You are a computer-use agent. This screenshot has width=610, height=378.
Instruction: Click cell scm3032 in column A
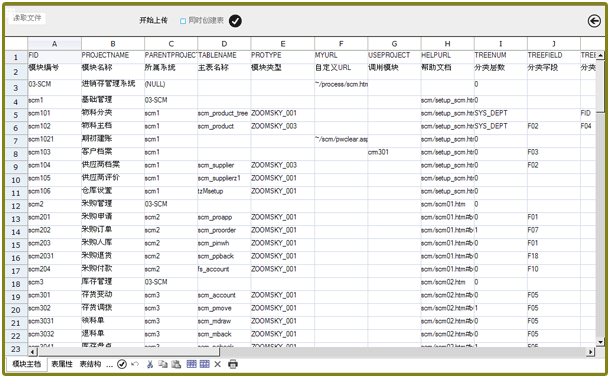(54, 335)
